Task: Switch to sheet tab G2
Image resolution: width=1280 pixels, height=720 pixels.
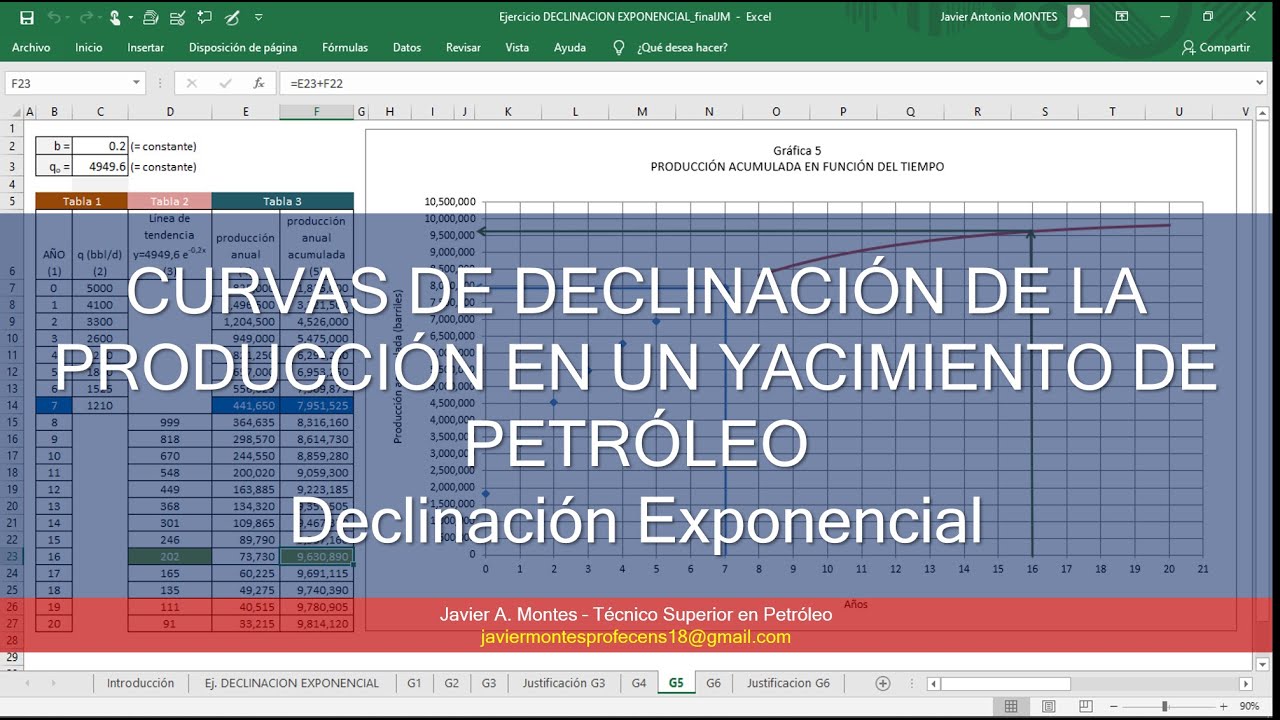Action: coord(451,683)
